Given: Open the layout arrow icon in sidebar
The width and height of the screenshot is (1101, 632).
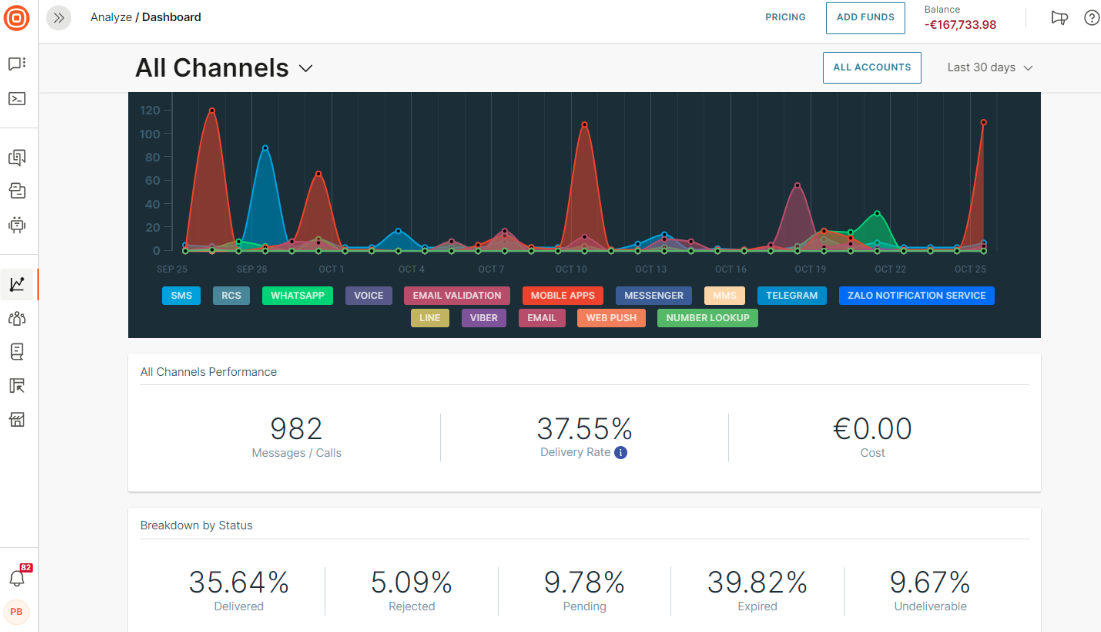Looking at the screenshot, I should 17,386.
